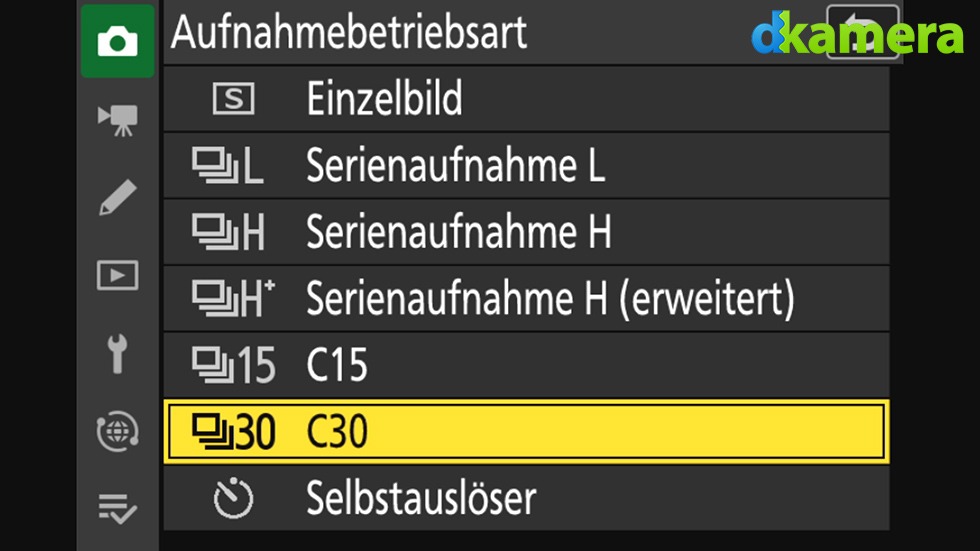Image resolution: width=980 pixels, height=551 pixels.
Task: Click the continuous 15 burst icon
Action: 233,365
